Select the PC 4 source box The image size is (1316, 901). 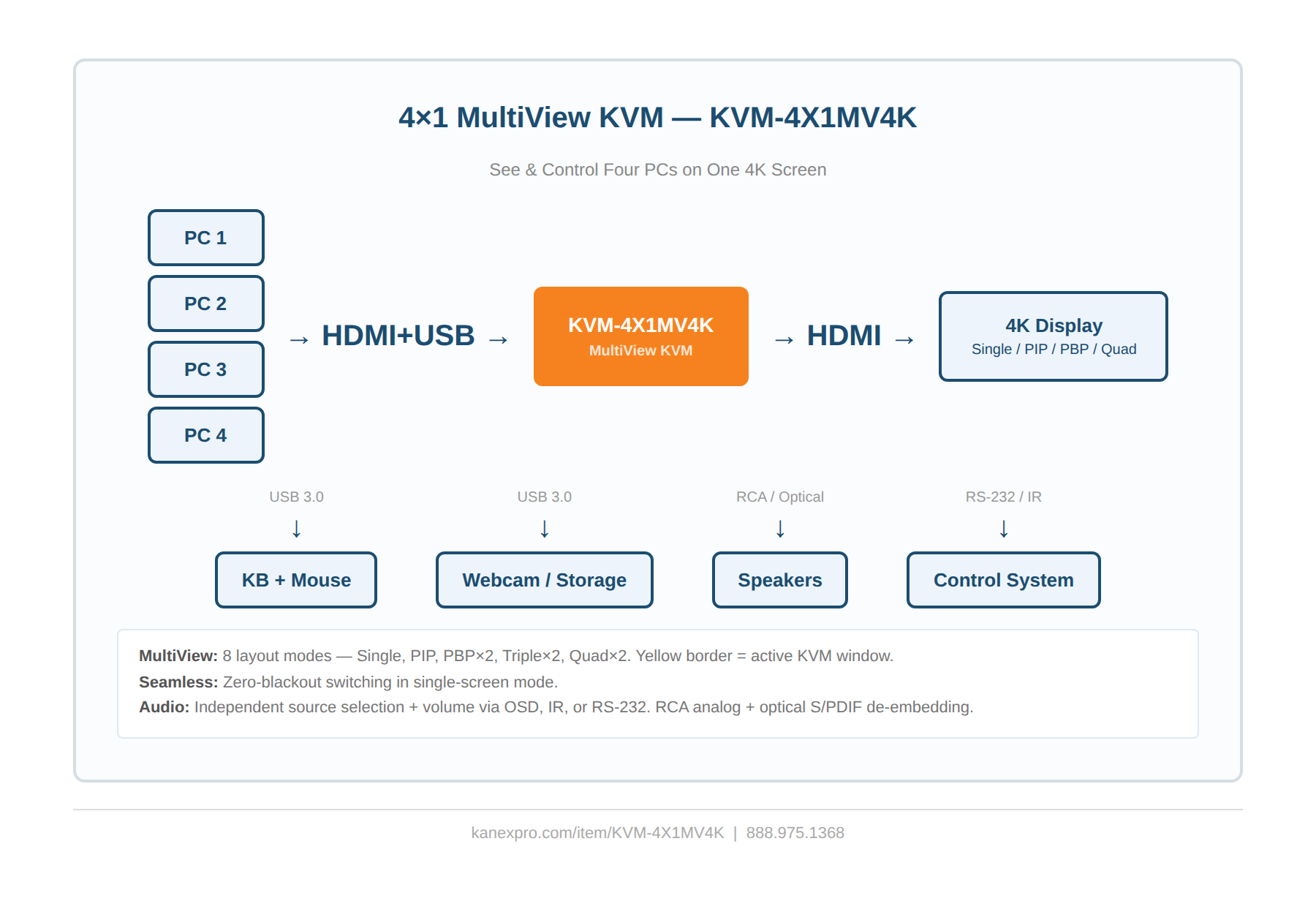(206, 435)
